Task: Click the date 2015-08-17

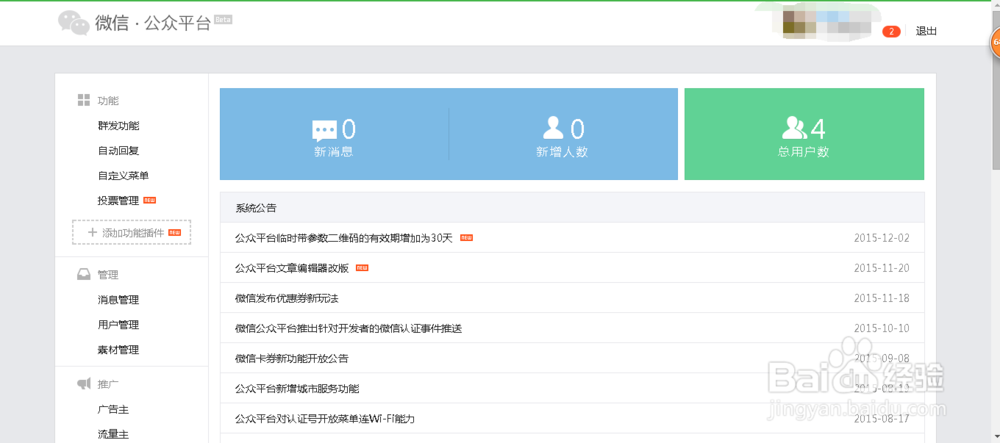Action: click(881, 419)
